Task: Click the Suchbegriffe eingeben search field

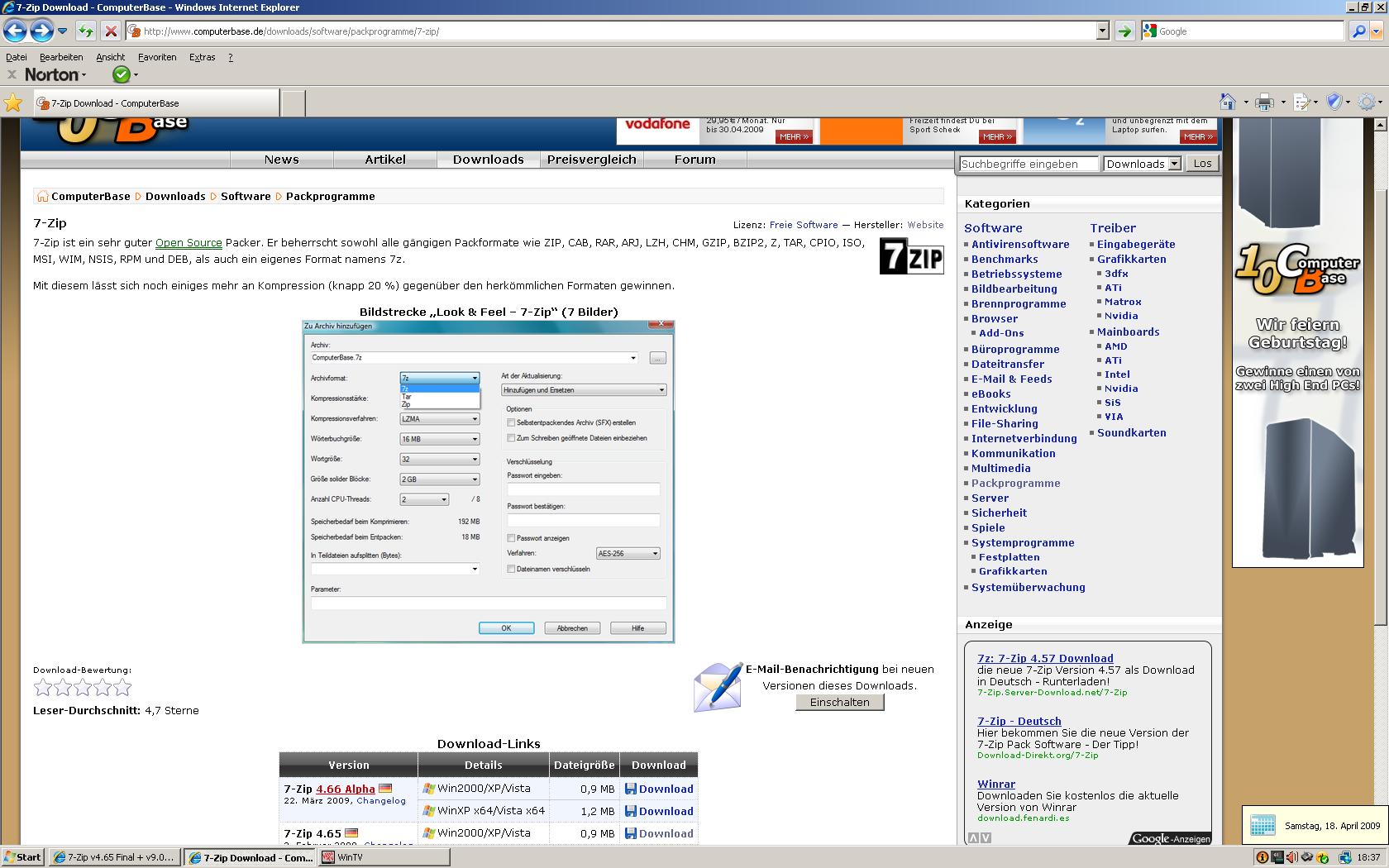Action: [1029, 164]
